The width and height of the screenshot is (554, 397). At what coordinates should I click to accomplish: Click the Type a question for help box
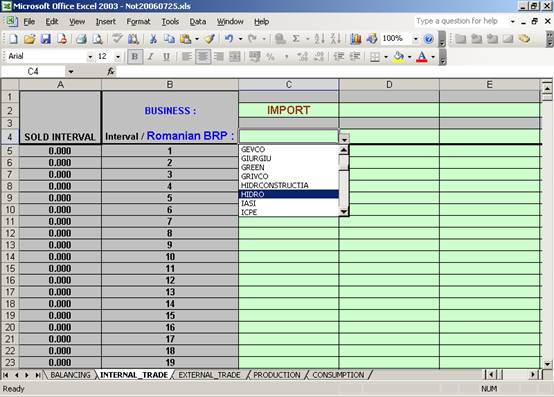(461, 21)
